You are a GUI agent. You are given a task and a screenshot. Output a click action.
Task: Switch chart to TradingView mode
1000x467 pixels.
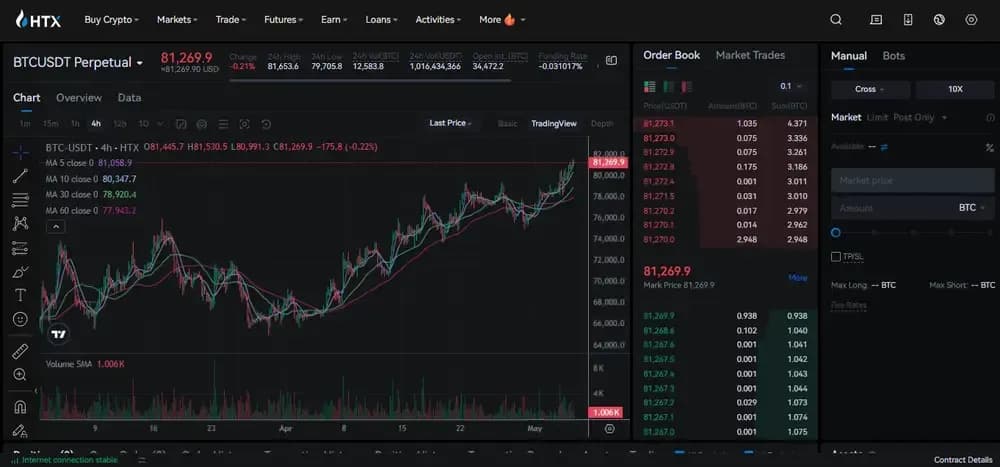tap(554, 124)
